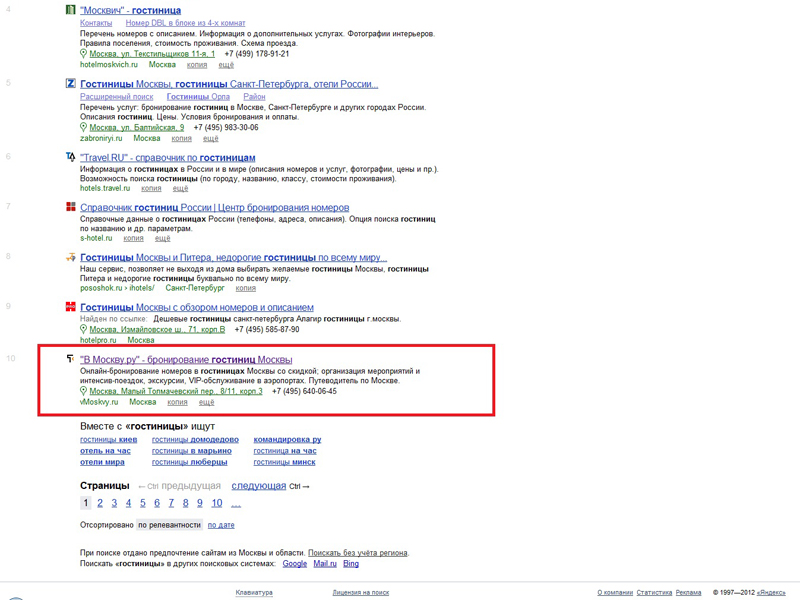Click the ellipsis for more pages
The image size is (800, 600).
point(236,504)
